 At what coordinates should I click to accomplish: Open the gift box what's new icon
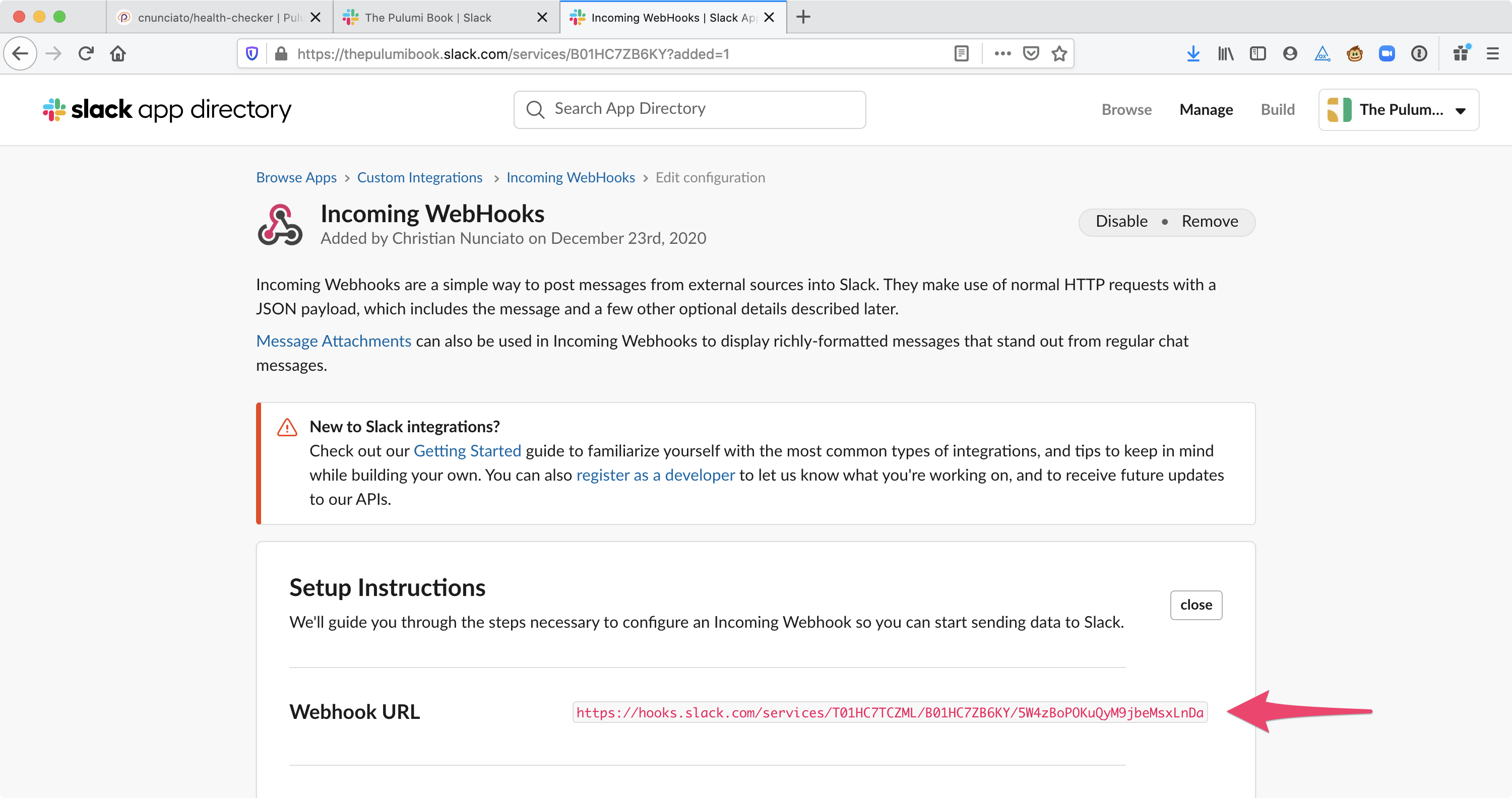[x=1461, y=54]
